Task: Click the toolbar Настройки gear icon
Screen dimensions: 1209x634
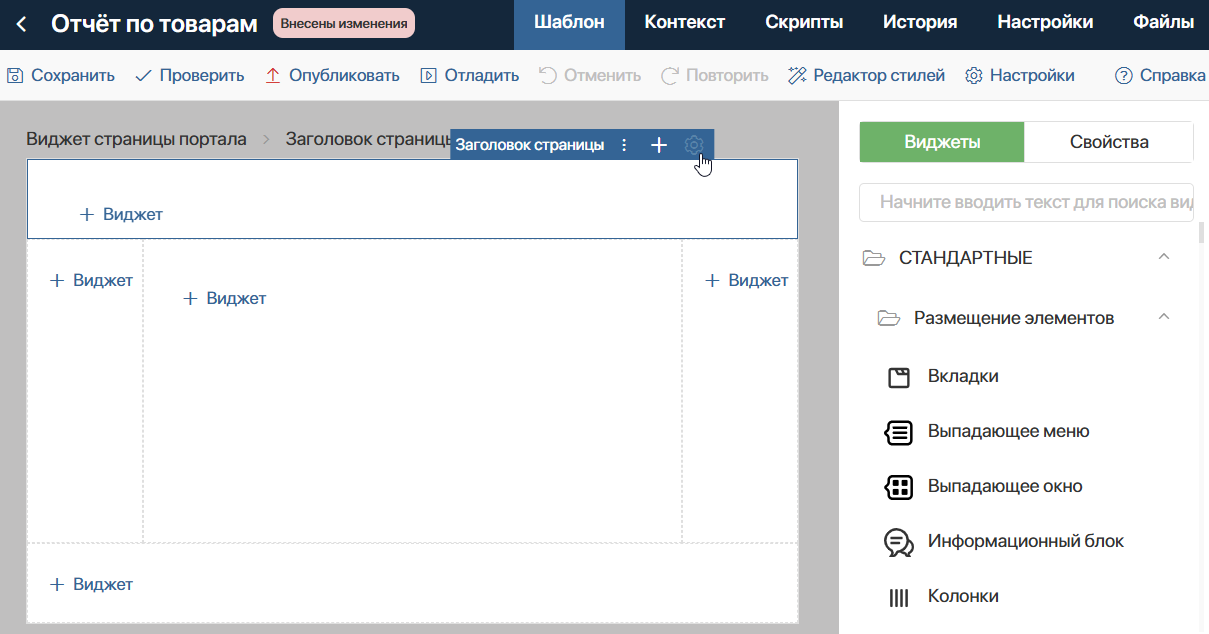Action: click(x=974, y=75)
